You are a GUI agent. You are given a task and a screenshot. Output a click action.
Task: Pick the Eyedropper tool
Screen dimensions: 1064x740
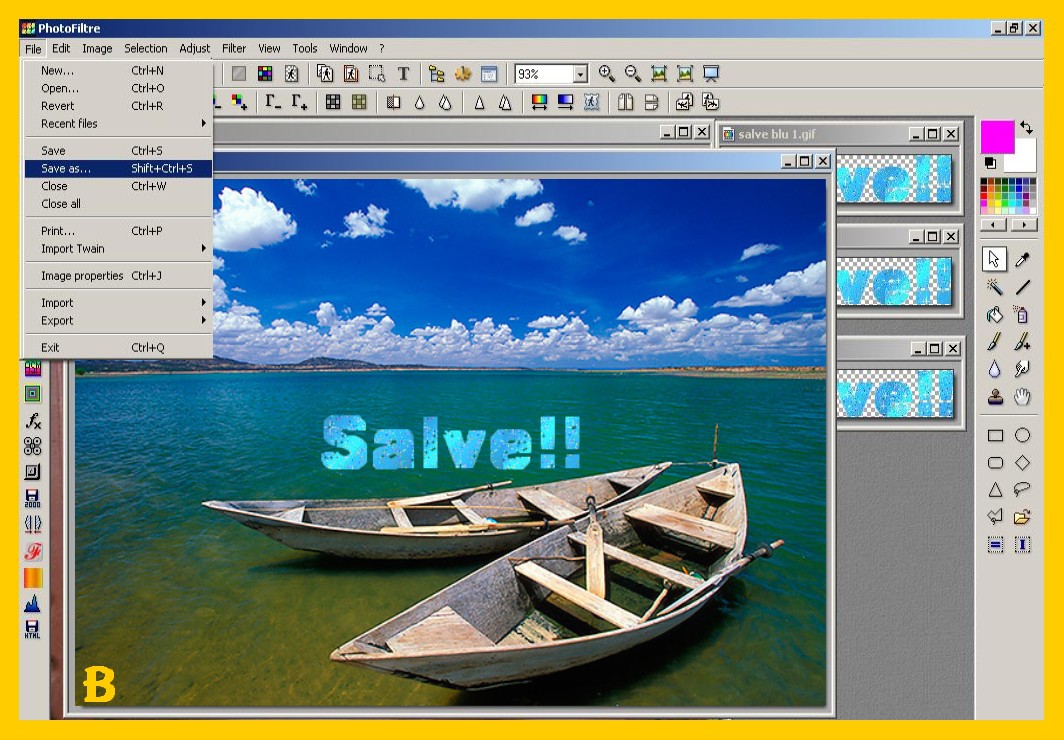tap(1022, 260)
